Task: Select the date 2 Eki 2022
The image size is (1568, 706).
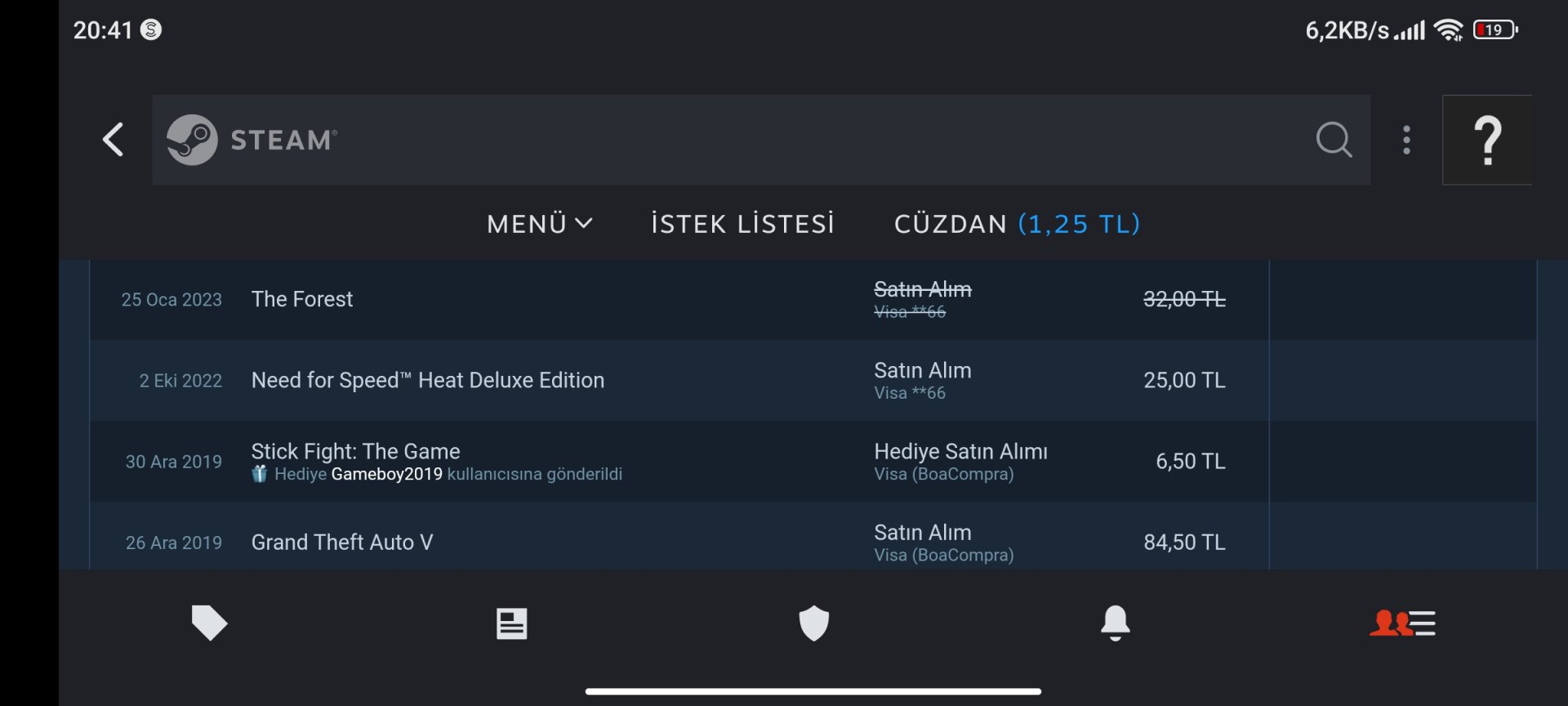Action: coord(180,381)
